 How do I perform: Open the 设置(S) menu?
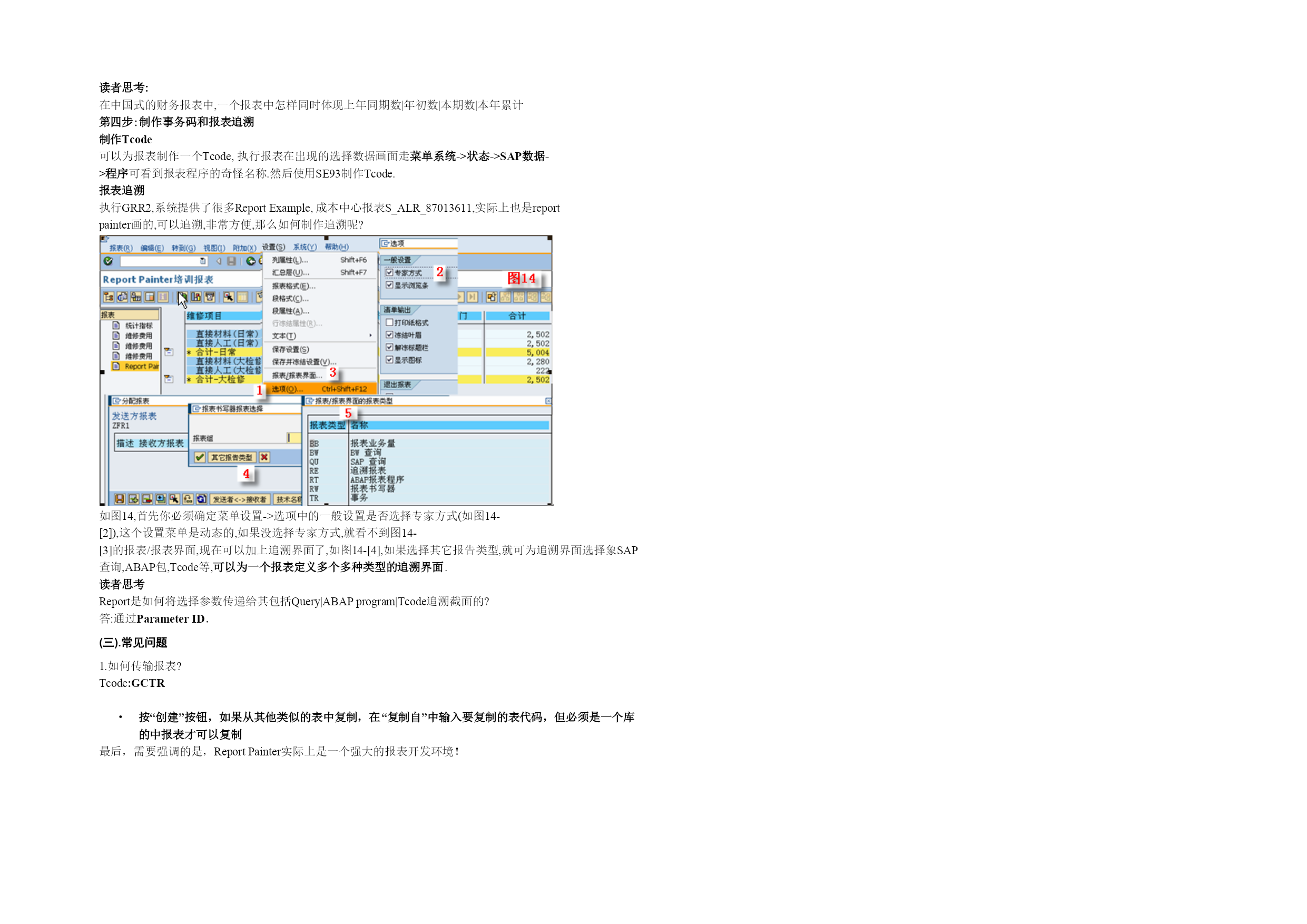pyautogui.click(x=273, y=247)
